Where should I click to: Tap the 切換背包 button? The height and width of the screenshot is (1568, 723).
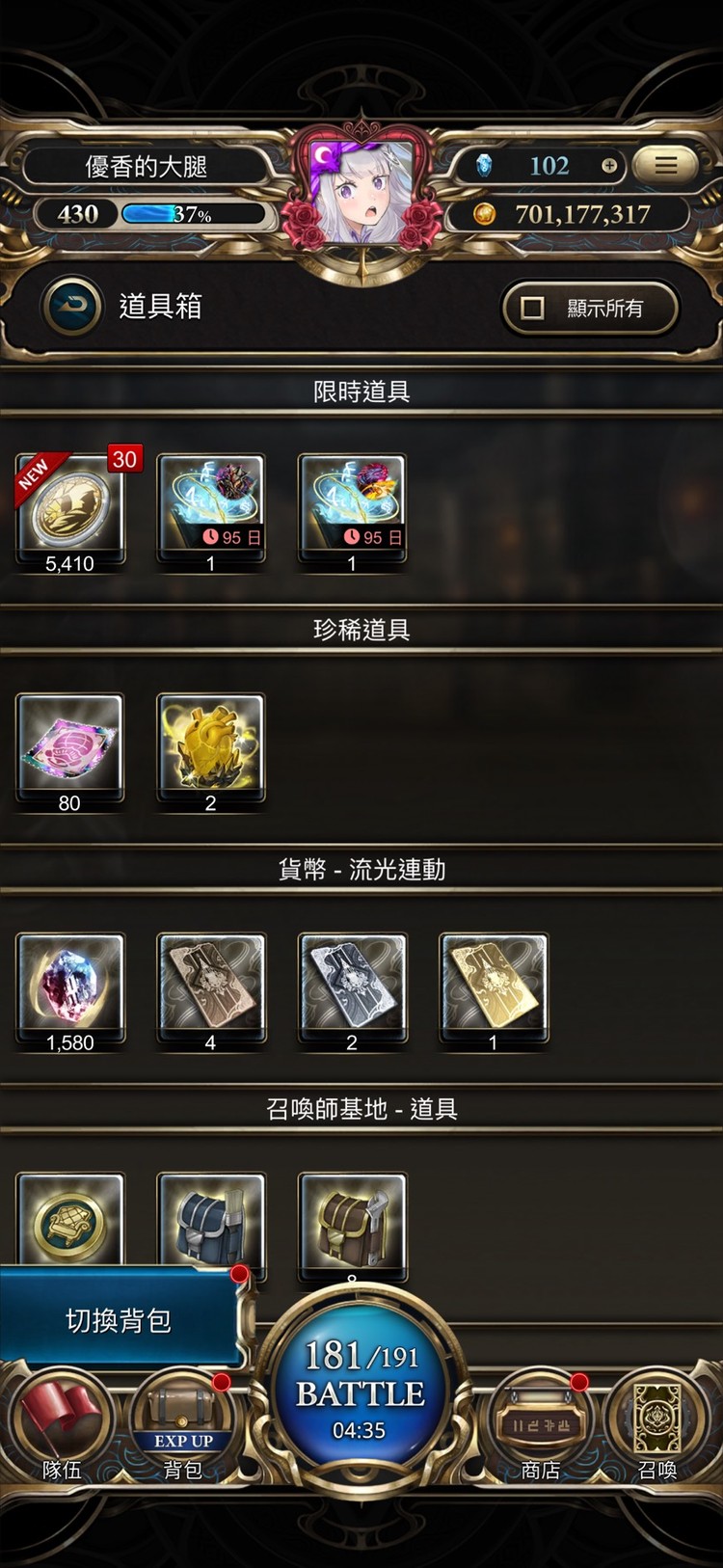pyautogui.click(x=119, y=1319)
